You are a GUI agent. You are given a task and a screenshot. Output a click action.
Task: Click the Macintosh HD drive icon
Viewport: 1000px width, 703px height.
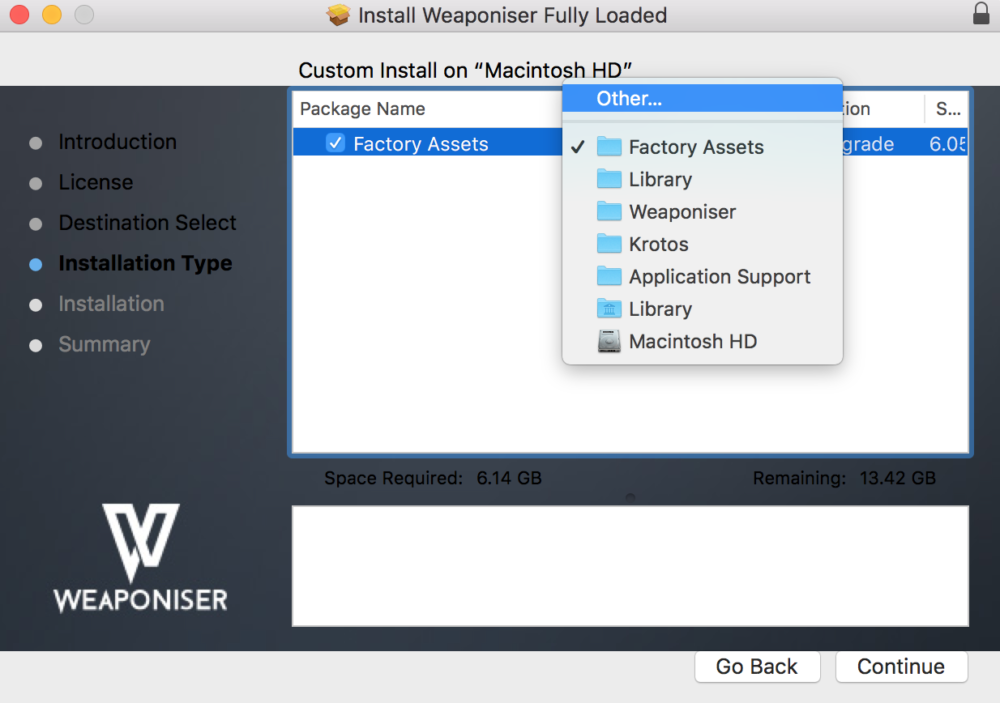(609, 341)
